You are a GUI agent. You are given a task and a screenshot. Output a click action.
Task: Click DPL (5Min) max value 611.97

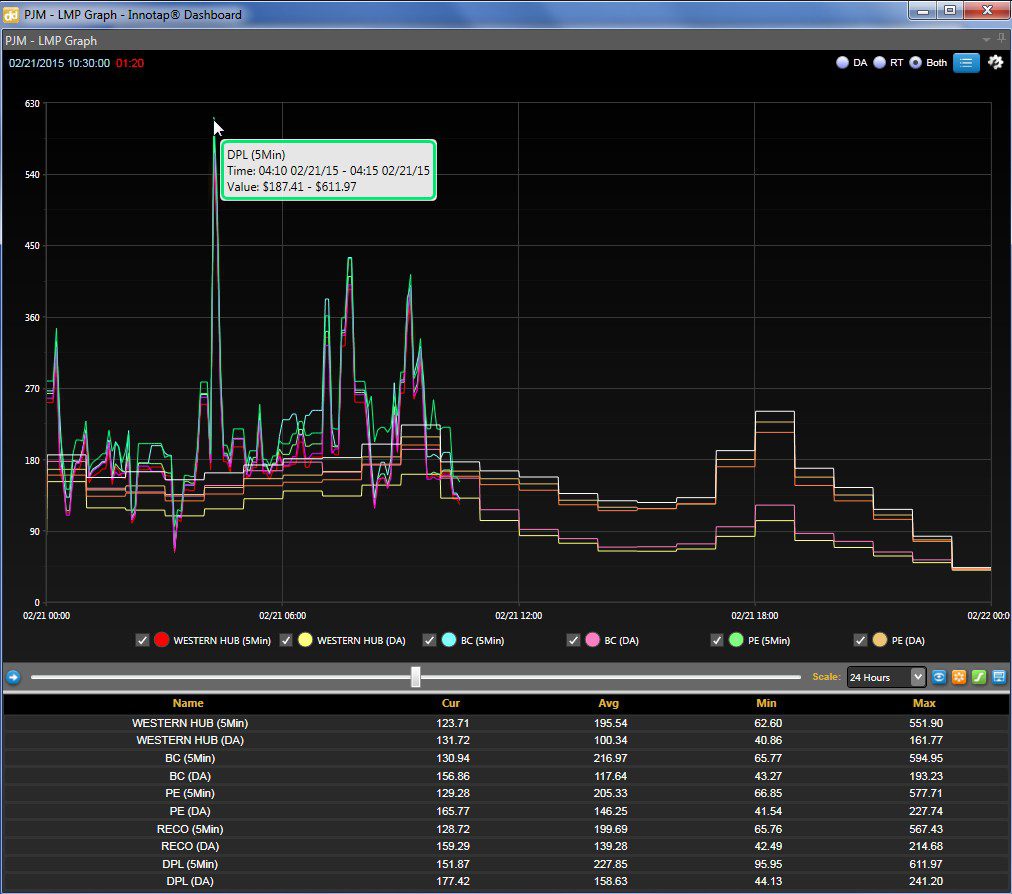pos(926,864)
